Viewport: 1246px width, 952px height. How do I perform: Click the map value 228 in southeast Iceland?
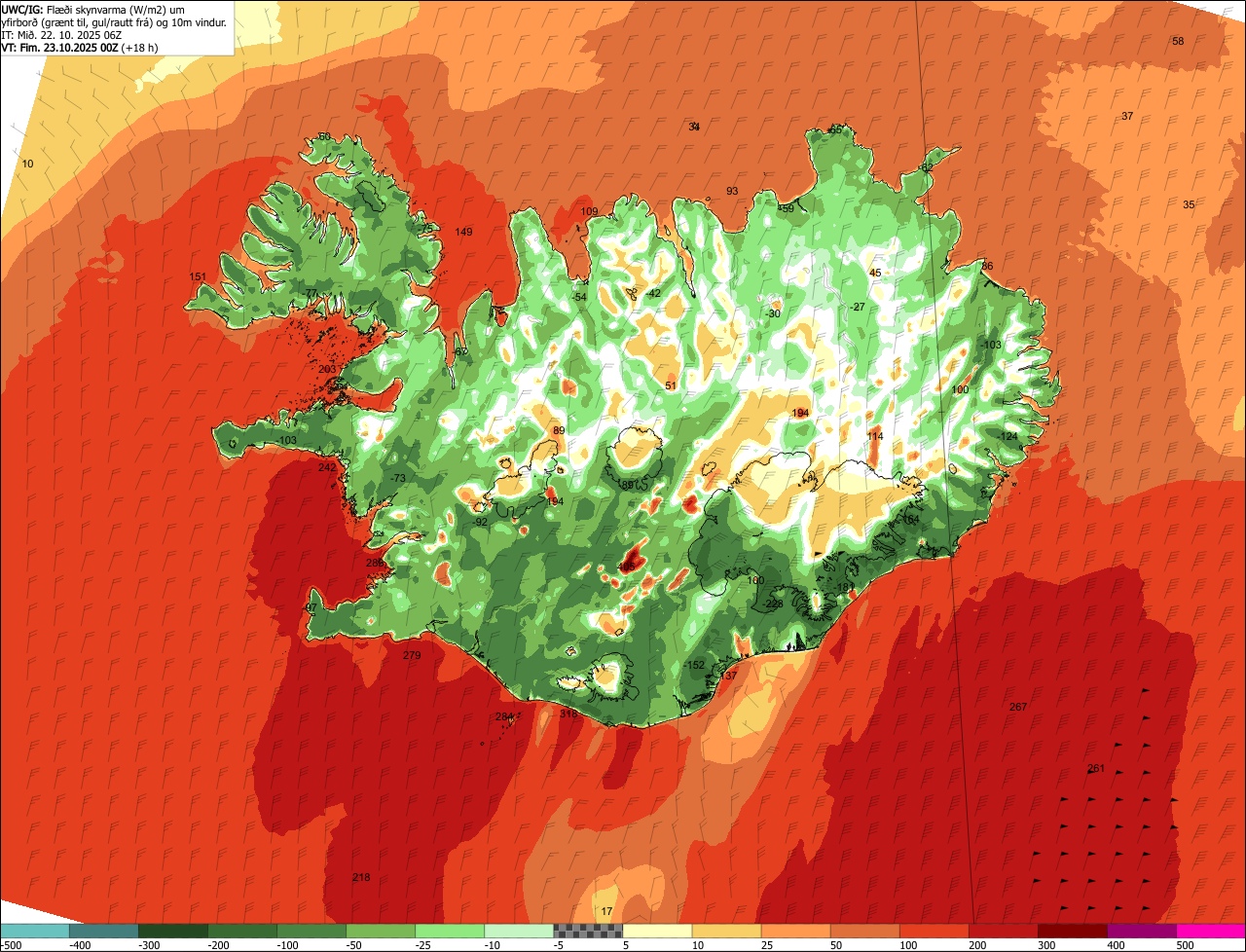775,604
